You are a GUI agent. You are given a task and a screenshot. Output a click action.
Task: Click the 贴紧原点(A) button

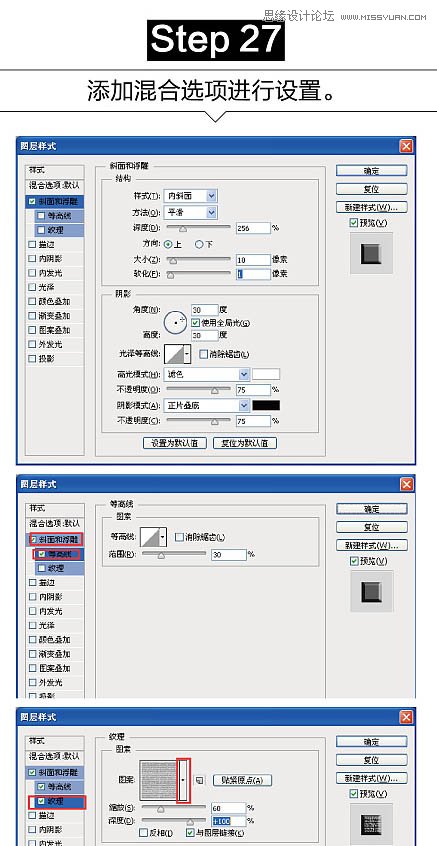tap(243, 780)
